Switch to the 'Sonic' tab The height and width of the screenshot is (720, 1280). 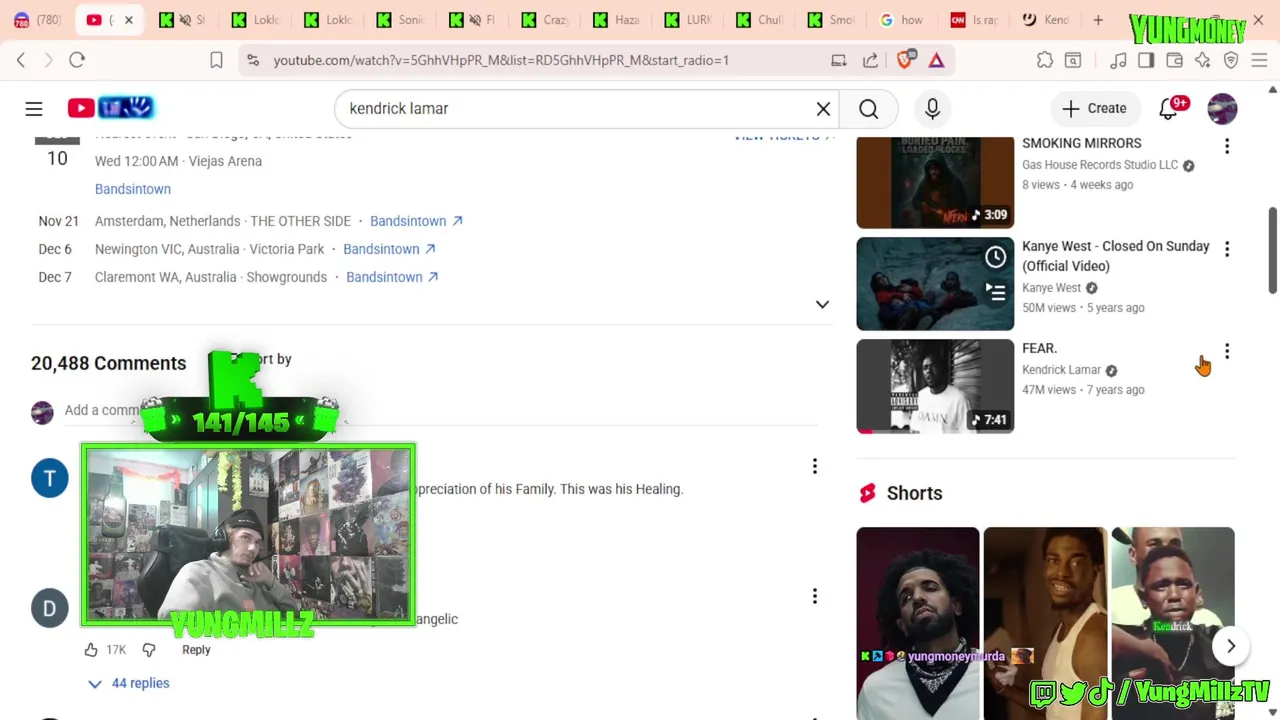(400, 20)
